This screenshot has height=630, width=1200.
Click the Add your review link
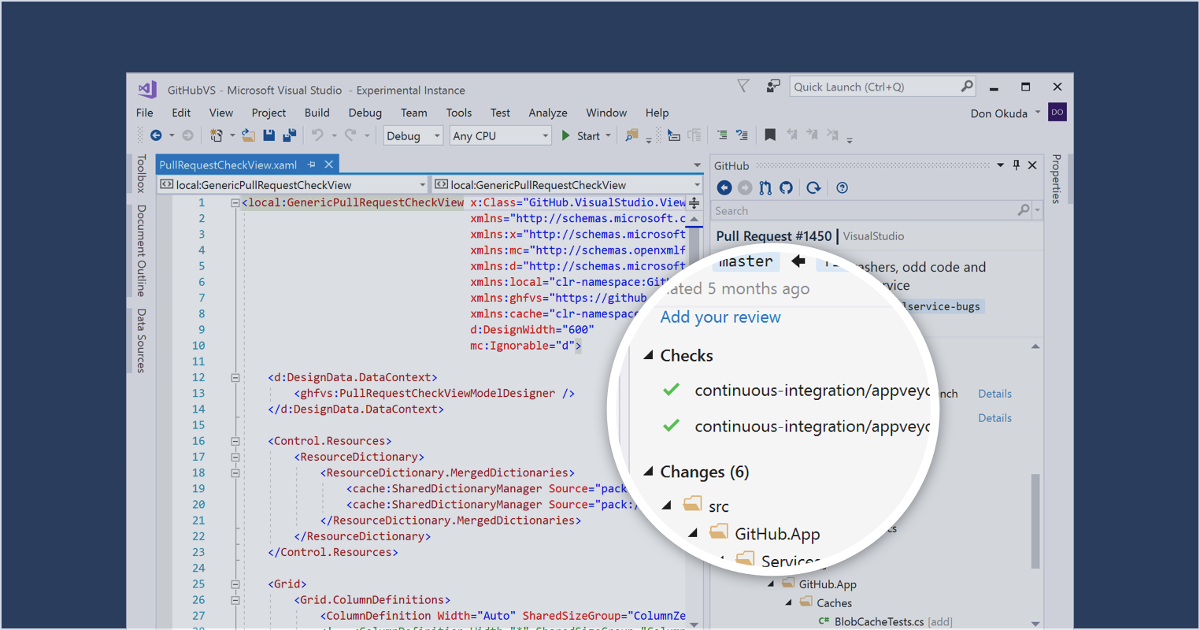pos(720,317)
